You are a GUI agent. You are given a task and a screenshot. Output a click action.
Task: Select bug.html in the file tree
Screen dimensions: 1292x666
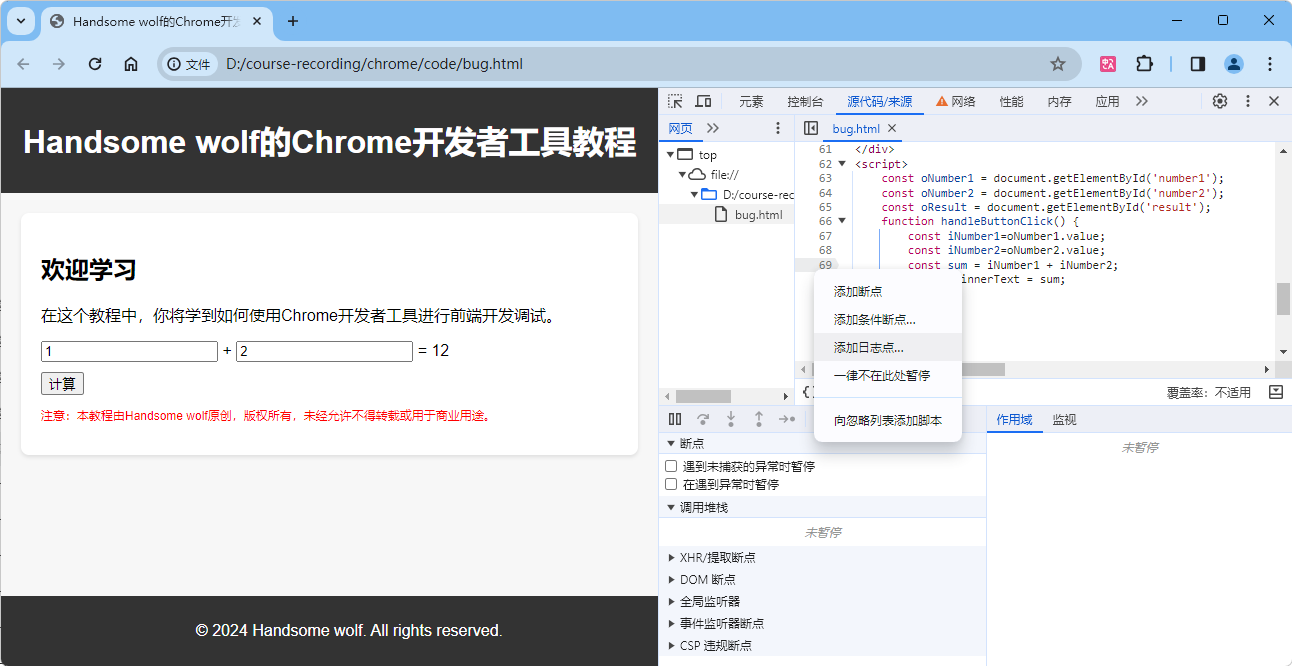[x=758, y=214]
